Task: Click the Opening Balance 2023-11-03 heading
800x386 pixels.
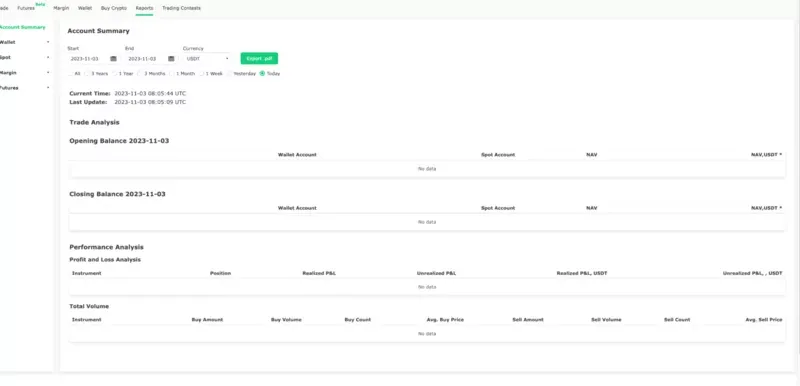Action: (x=119, y=141)
